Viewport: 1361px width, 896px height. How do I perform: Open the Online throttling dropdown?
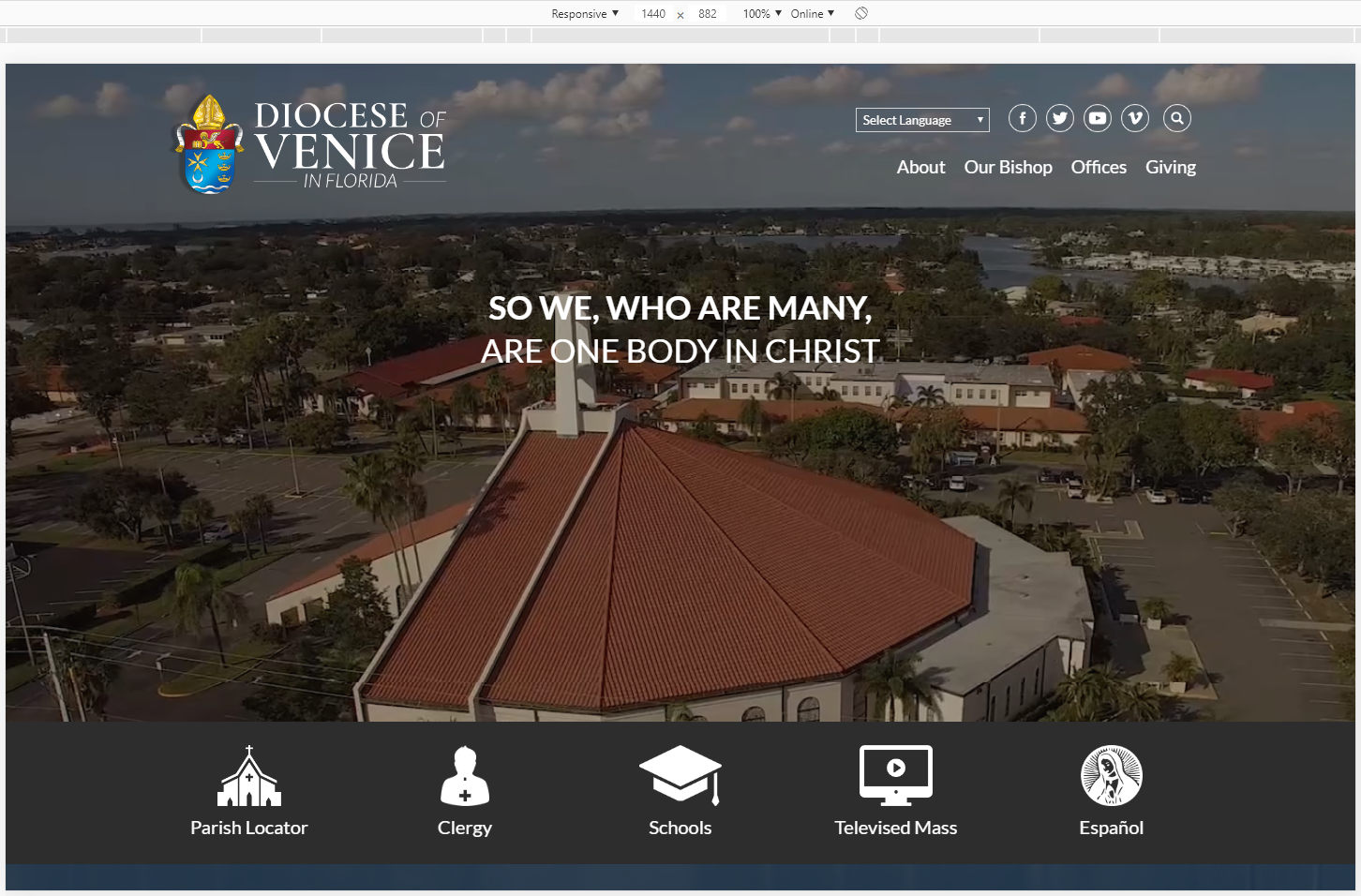click(812, 14)
